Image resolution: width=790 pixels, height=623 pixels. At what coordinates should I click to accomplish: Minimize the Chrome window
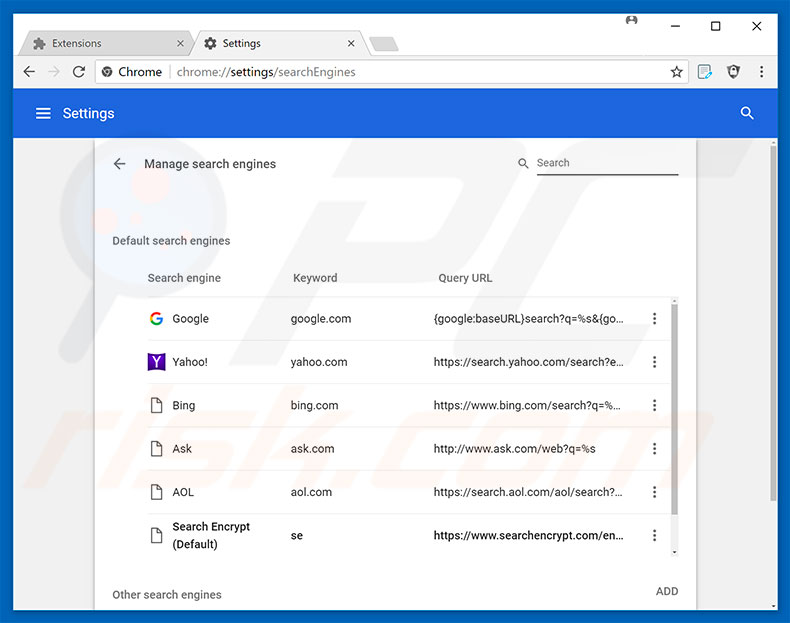(x=675, y=26)
